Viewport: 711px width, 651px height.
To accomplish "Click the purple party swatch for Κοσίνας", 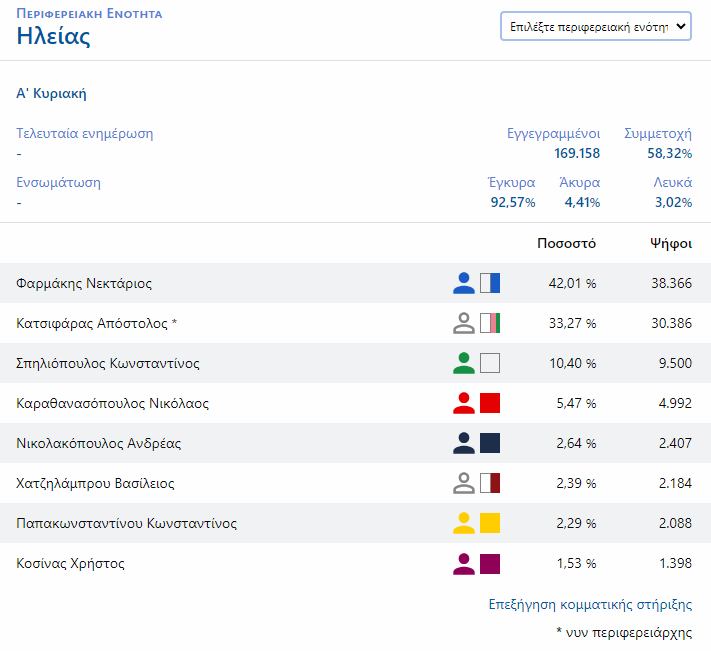I will tap(490, 563).
